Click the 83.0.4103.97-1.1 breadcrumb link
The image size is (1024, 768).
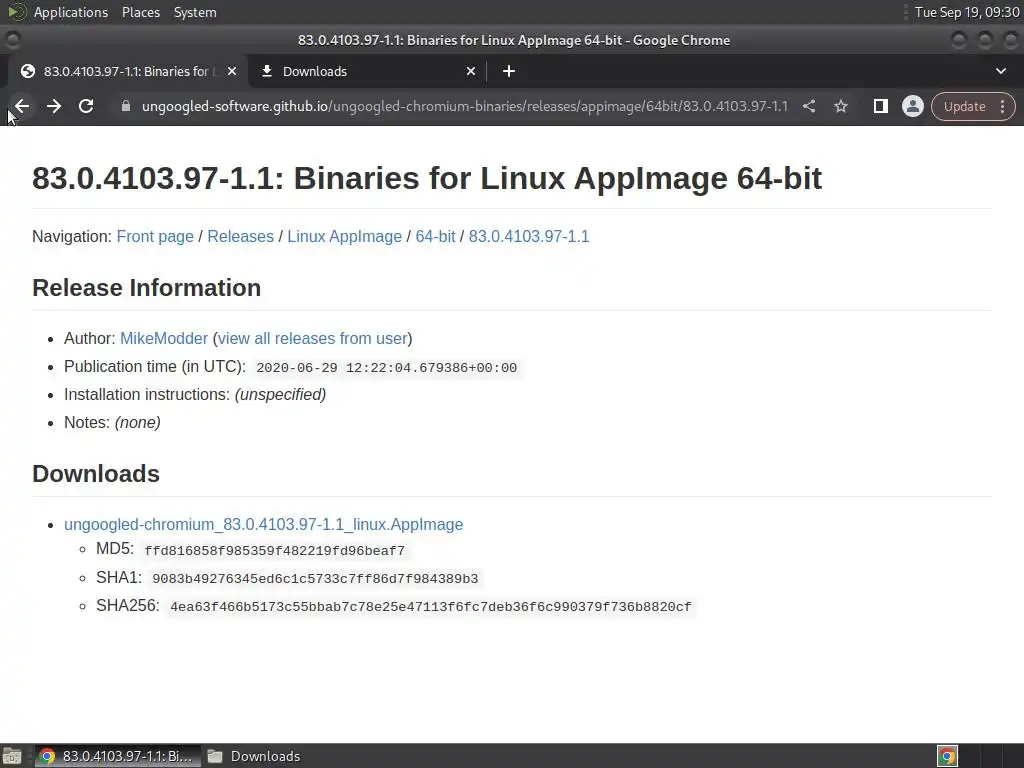[528, 236]
